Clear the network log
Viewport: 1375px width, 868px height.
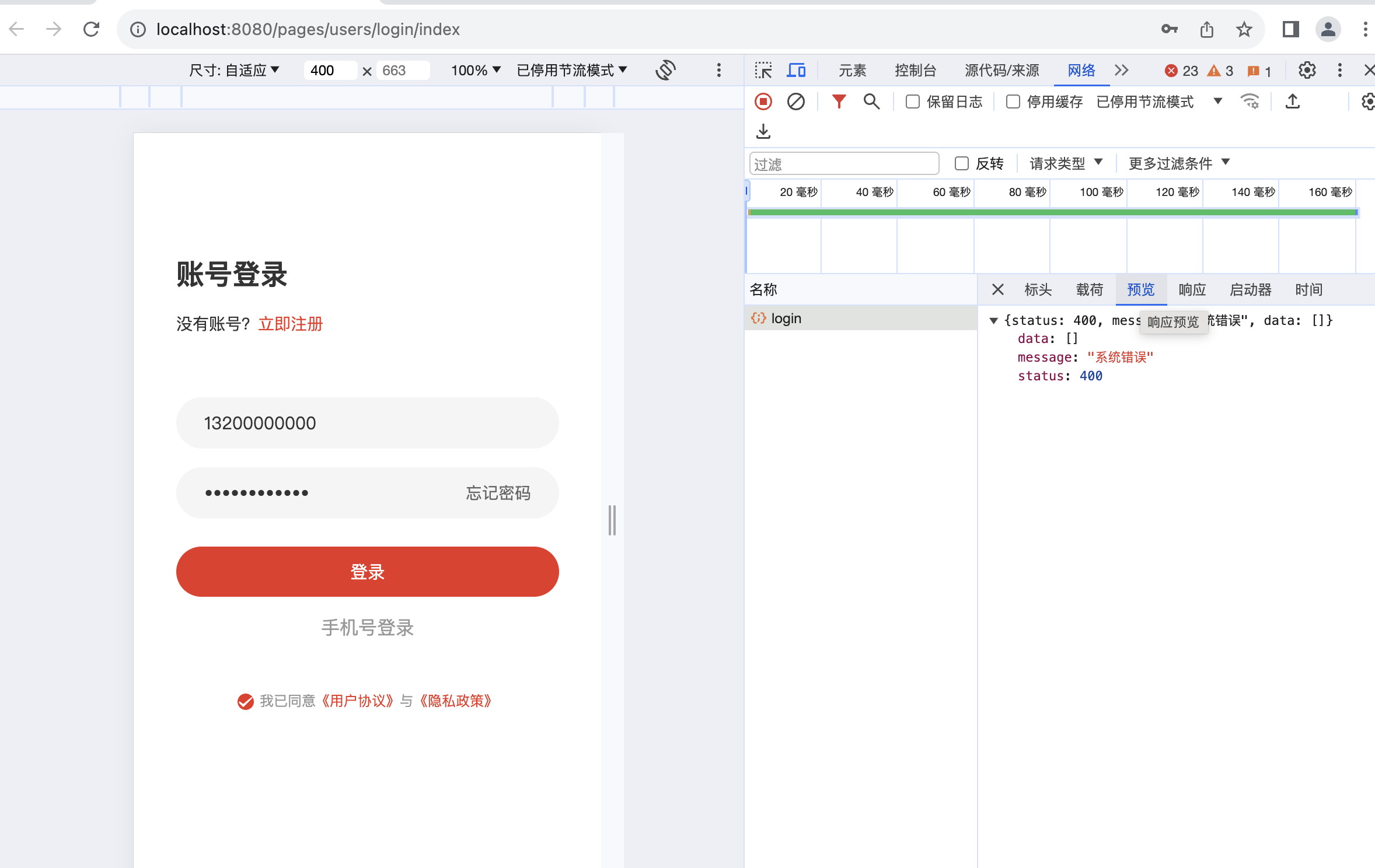pyautogui.click(x=796, y=102)
